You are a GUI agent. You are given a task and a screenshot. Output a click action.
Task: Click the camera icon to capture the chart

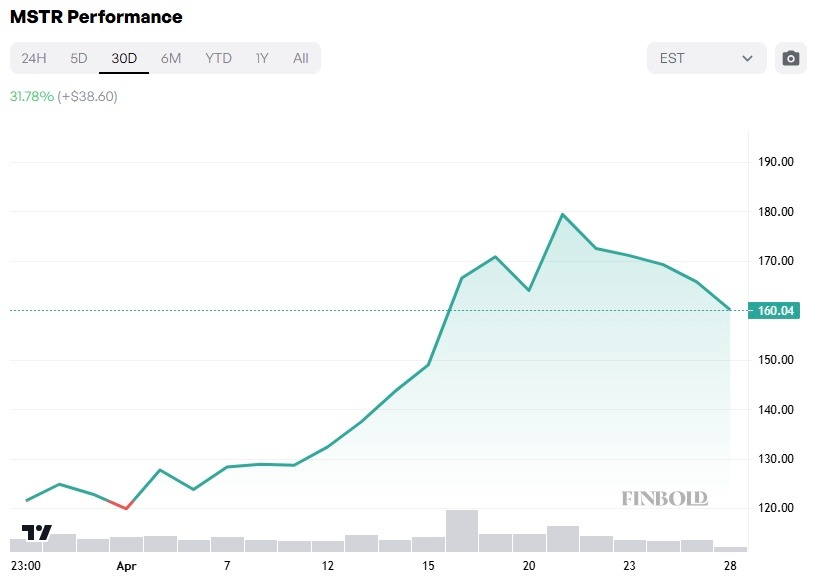[790, 58]
